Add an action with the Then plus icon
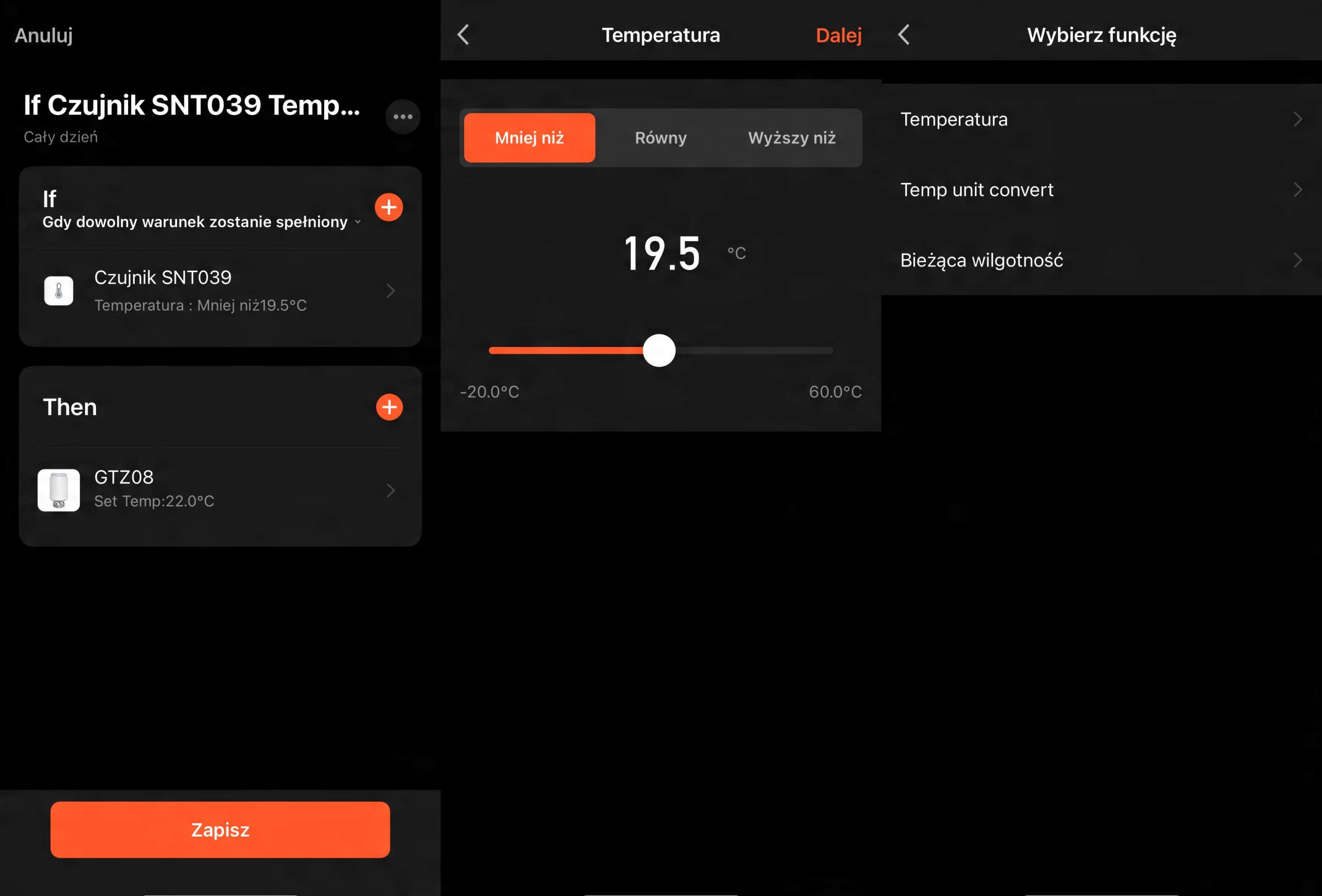Screen dimensions: 1322x896 (x=389, y=407)
